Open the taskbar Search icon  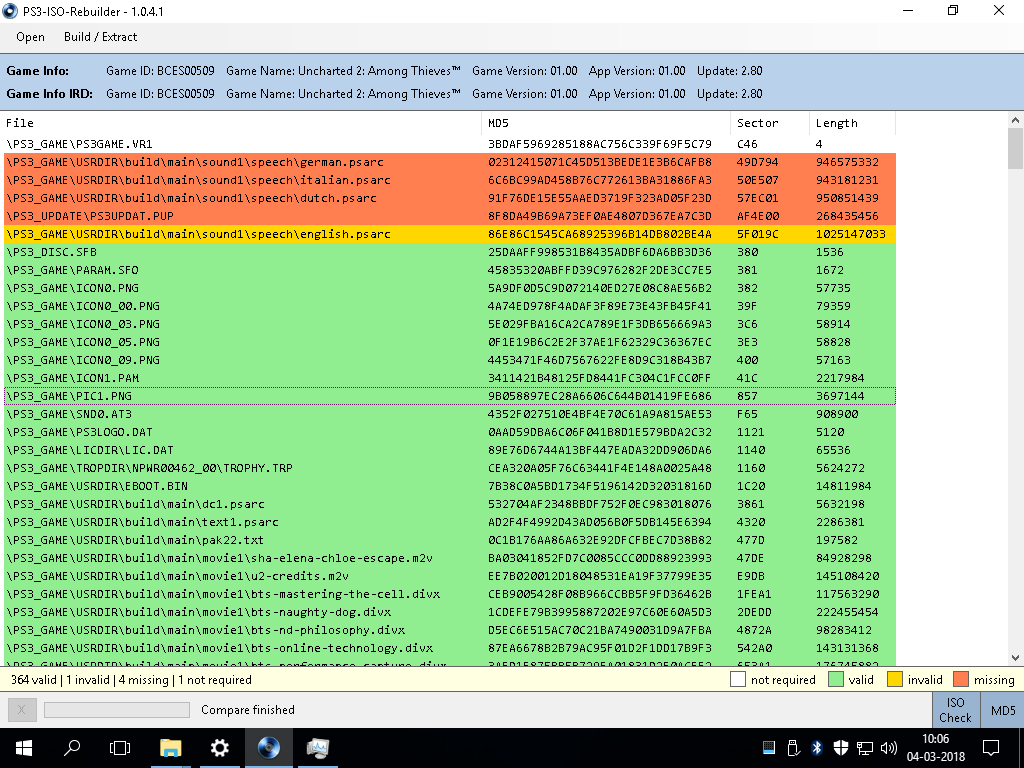click(72, 748)
